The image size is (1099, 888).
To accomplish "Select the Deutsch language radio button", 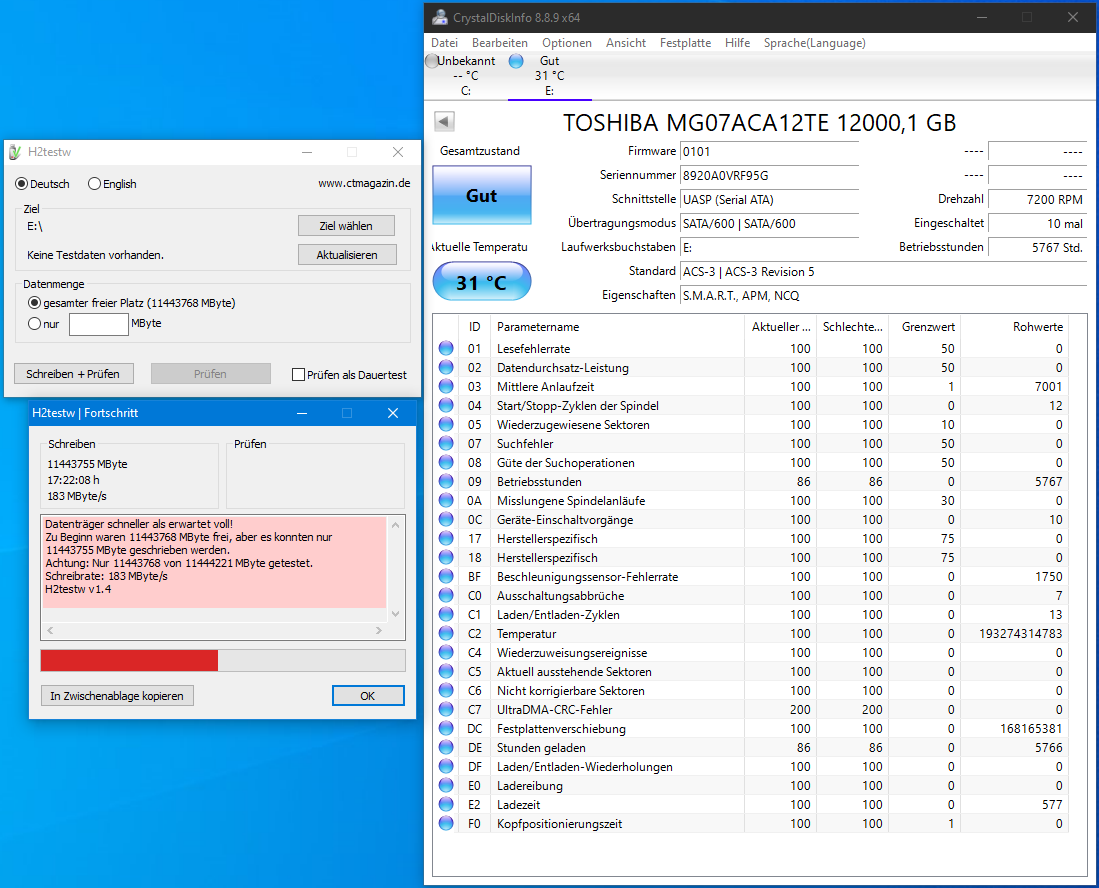I will 22,184.
